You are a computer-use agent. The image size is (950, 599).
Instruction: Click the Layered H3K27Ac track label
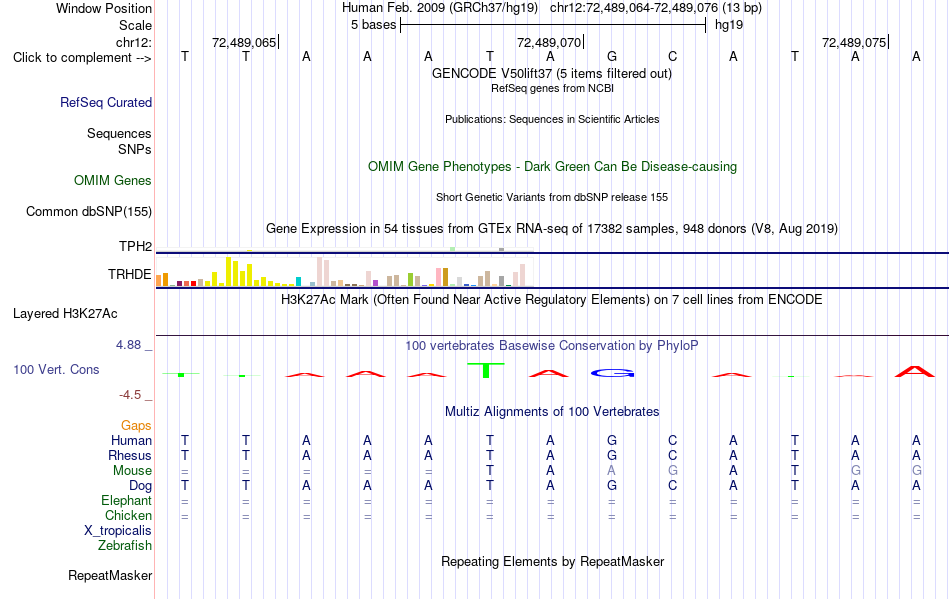[x=65, y=314]
